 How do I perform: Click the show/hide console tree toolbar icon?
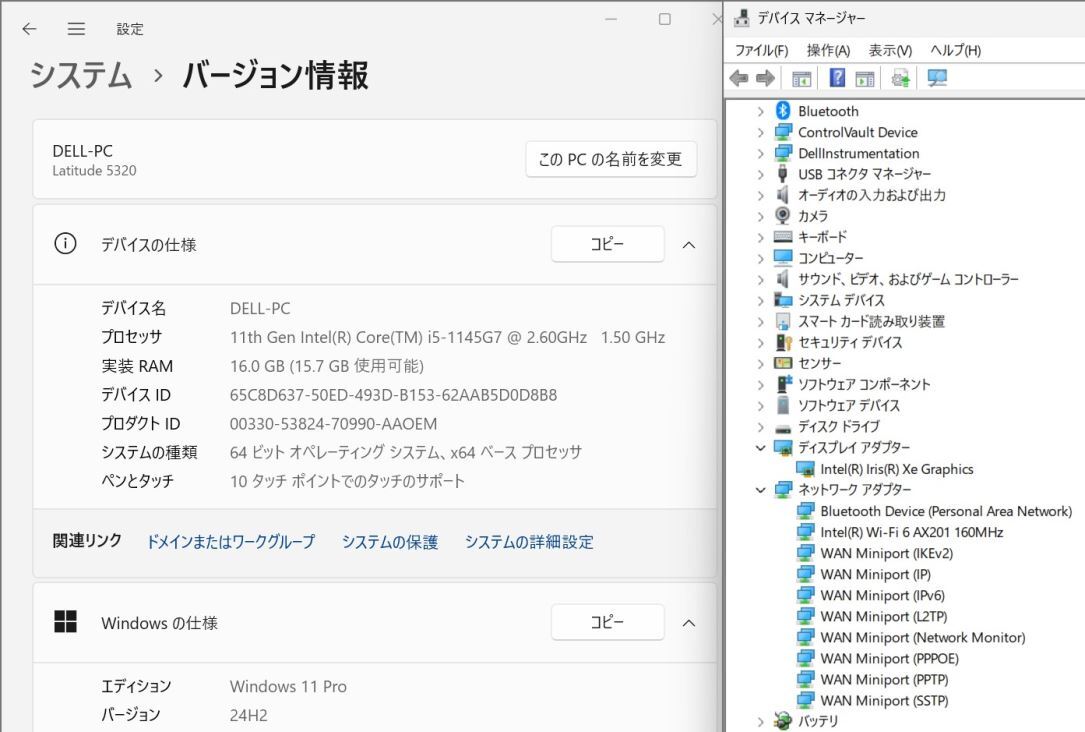(801, 79)
